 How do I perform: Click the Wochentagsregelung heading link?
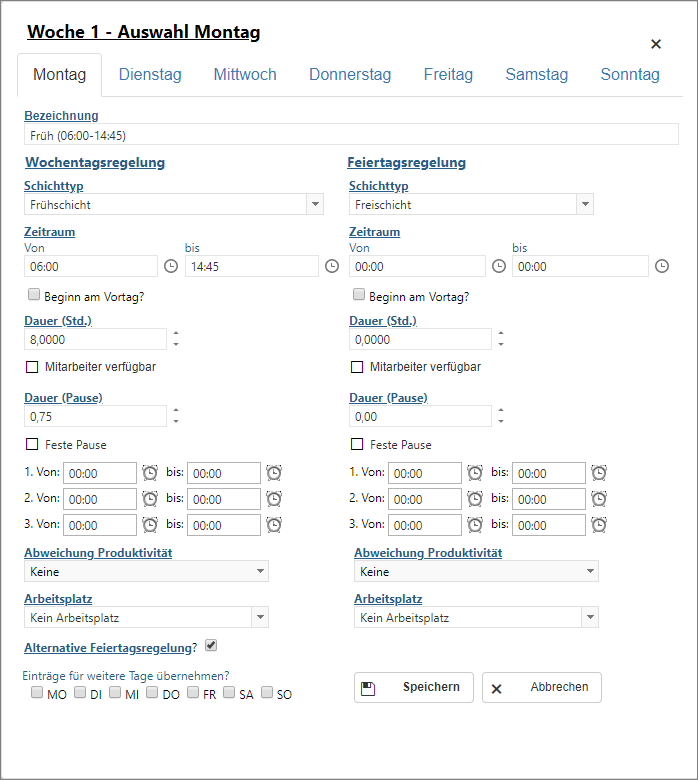(95, 162)
